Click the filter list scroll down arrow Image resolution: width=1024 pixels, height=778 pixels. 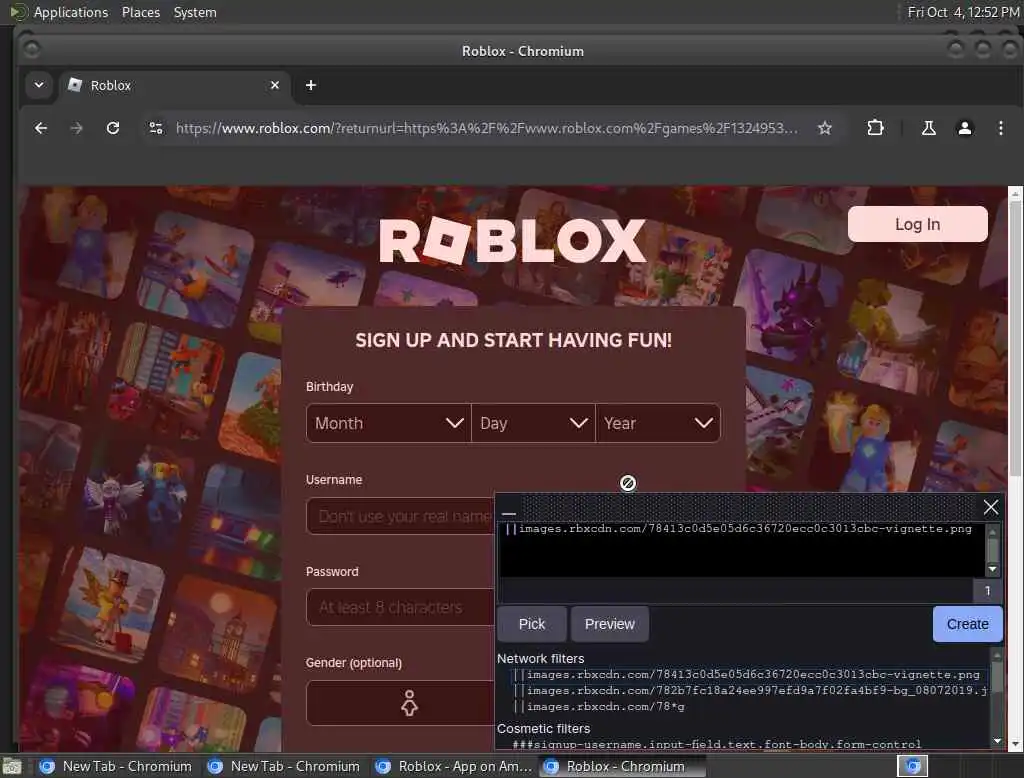pos(997,741)
